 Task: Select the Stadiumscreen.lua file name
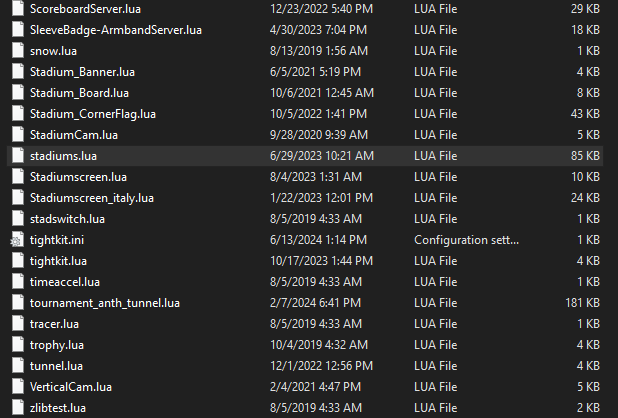pyautogui.click(x=78, y=177)
